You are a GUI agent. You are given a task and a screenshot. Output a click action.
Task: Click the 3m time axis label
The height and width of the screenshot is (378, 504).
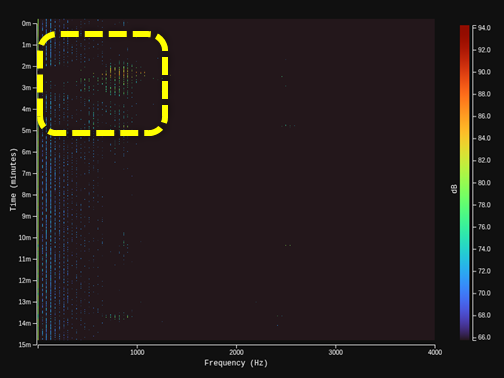click(x=26, y=88)
